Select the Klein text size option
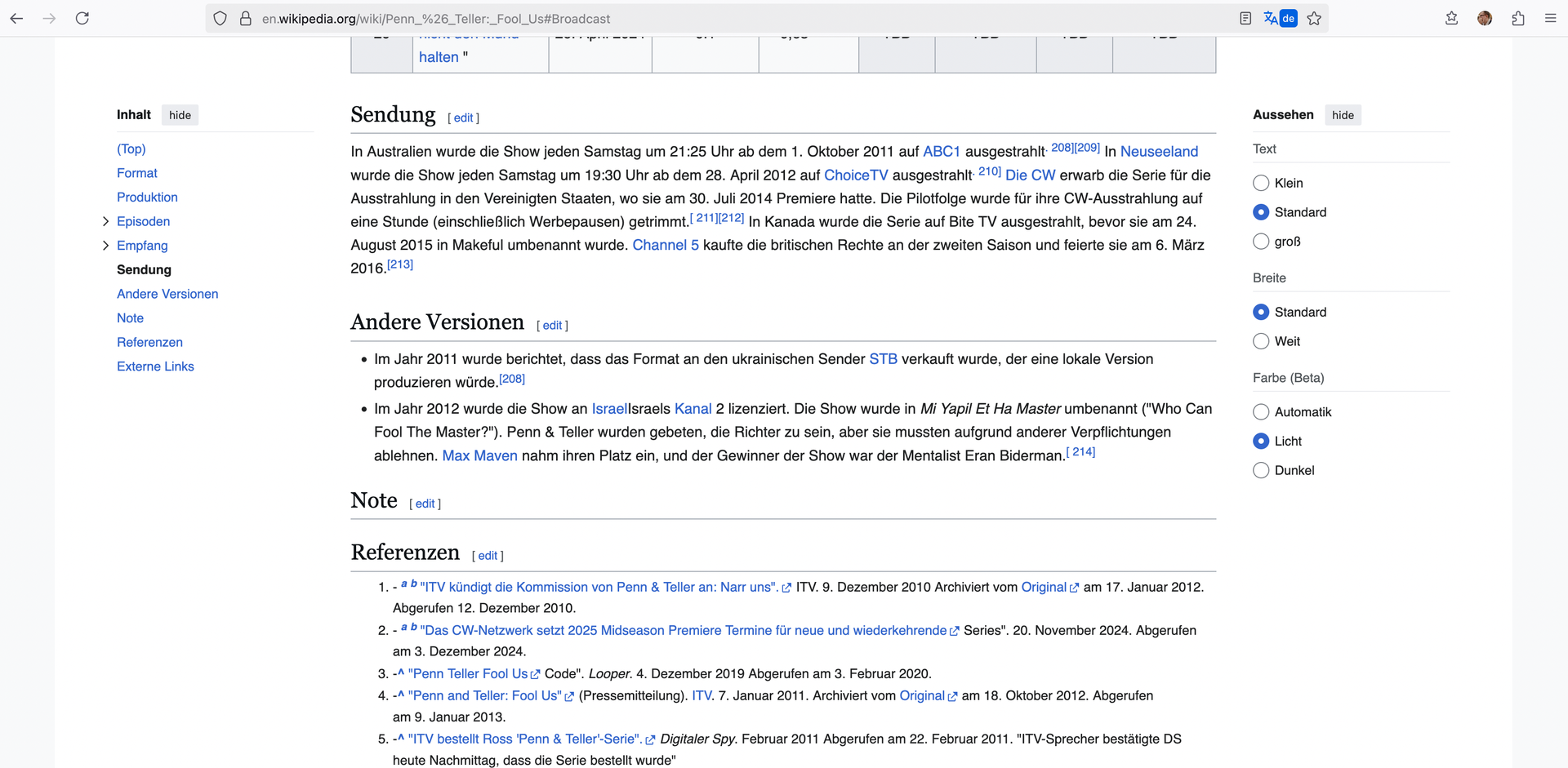The width and height of the screenshot is (1568, 768). (x=1261, y=183)
